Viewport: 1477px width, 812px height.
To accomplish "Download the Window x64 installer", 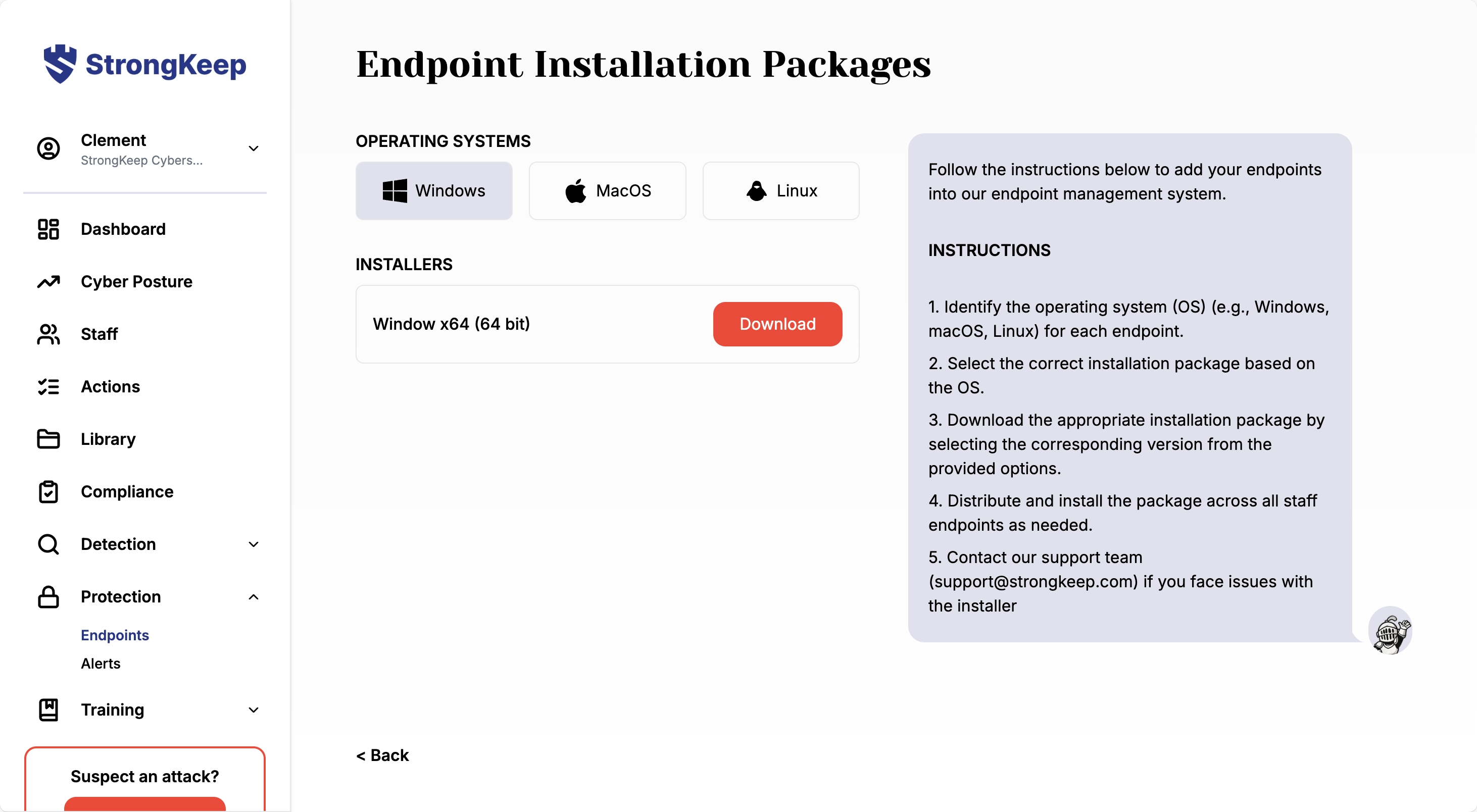I will 777,324.
